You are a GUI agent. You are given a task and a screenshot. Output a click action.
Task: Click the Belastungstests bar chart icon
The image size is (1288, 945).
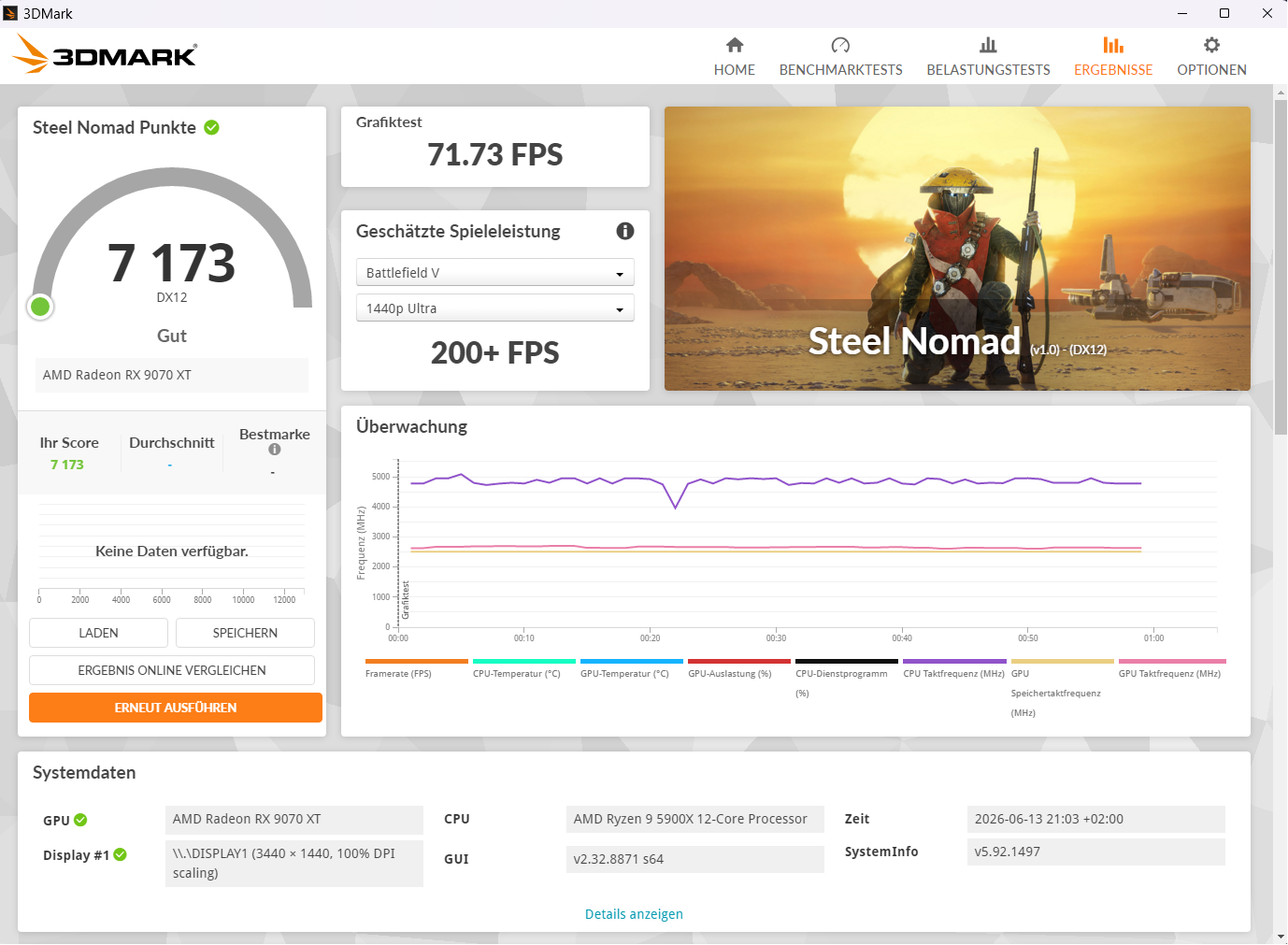(x=988, y=45)
